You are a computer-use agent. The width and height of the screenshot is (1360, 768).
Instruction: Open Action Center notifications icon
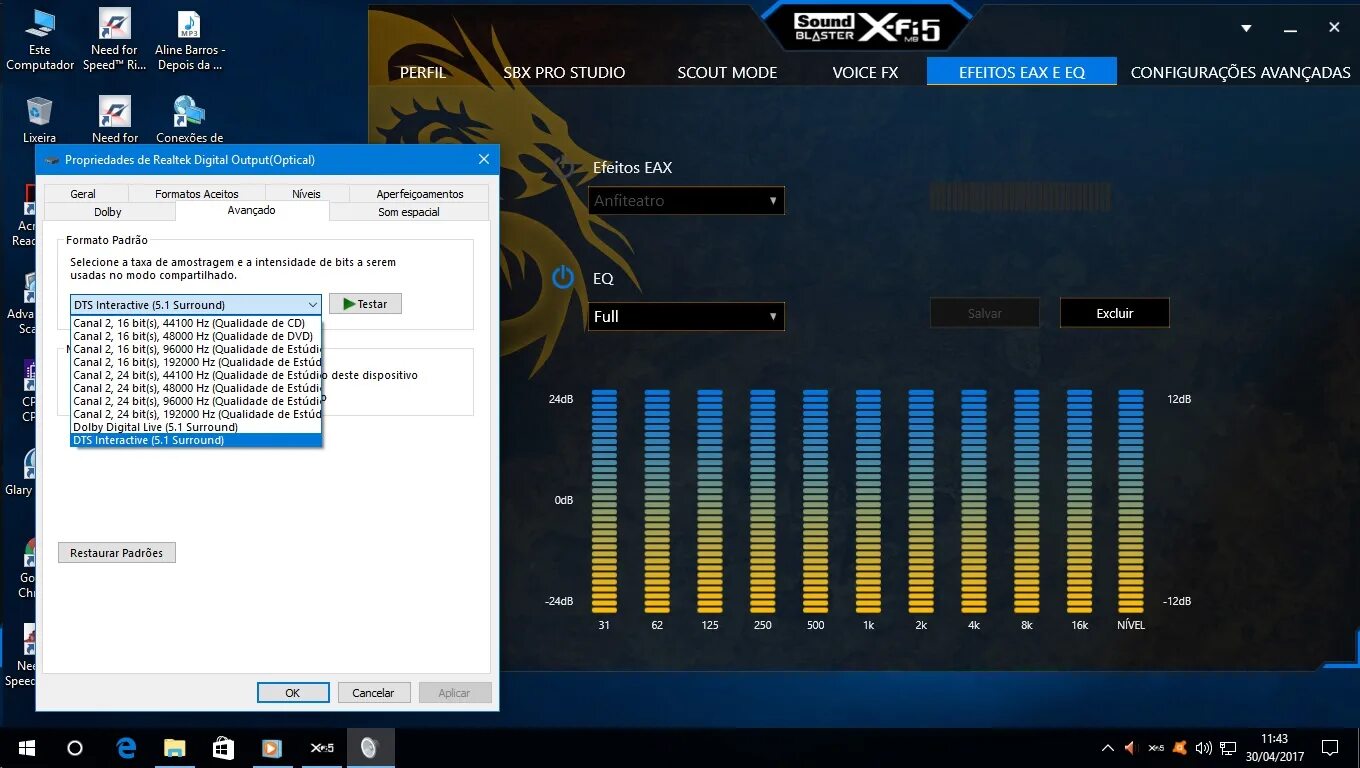(x=1330, y=748)
